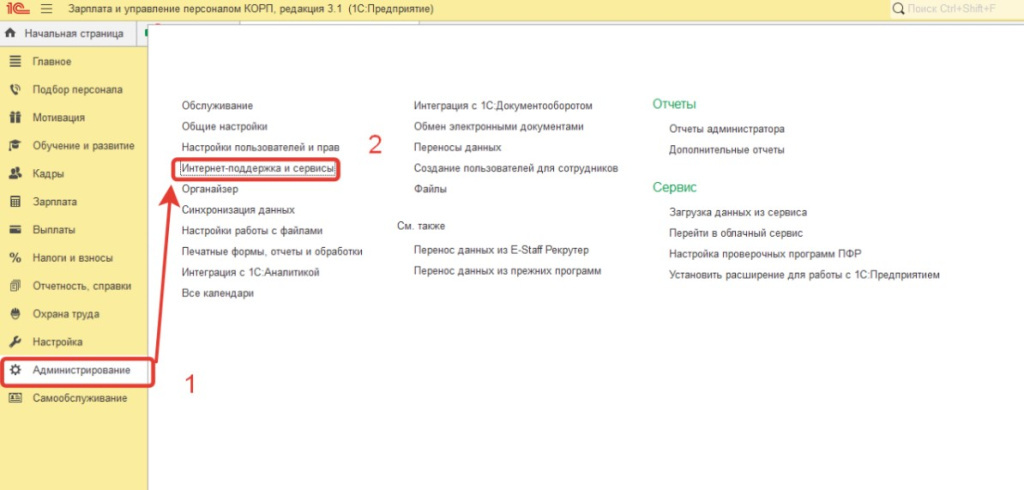The width and height of the screenshot is (1024, 490).
Task: Open Синхронизация данных
Action: click(238, 210)
